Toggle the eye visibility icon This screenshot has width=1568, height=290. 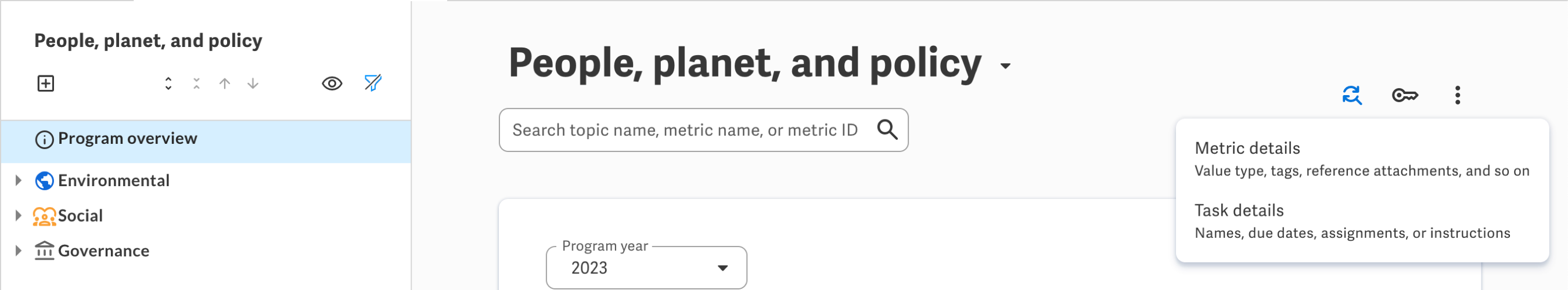point(332,84)
